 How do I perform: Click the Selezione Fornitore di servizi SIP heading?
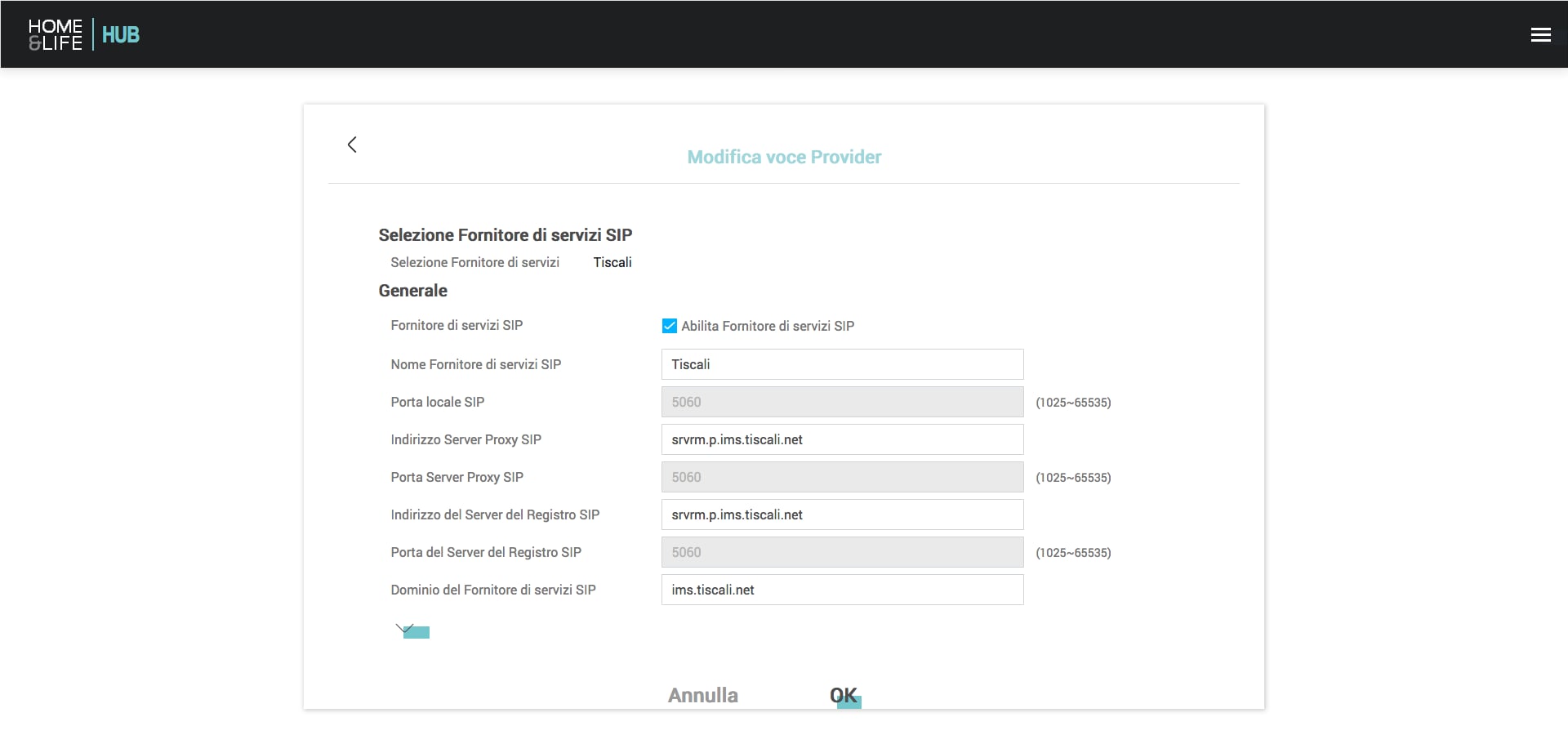click(506, 235)
